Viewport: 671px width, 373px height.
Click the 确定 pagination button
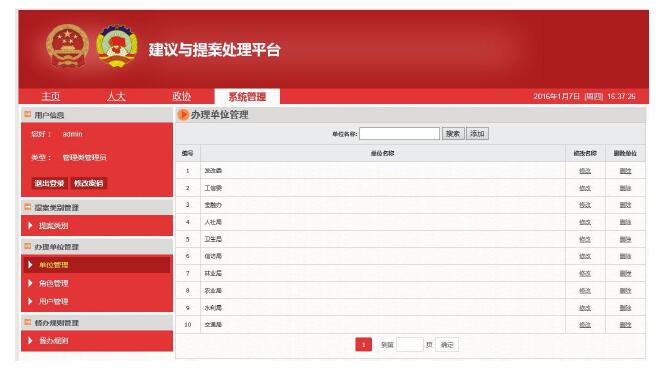(447, 344)
